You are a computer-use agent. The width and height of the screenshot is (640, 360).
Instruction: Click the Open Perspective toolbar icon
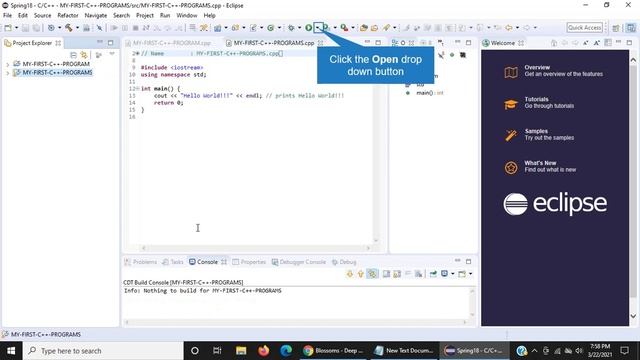[x=616, y=28]
